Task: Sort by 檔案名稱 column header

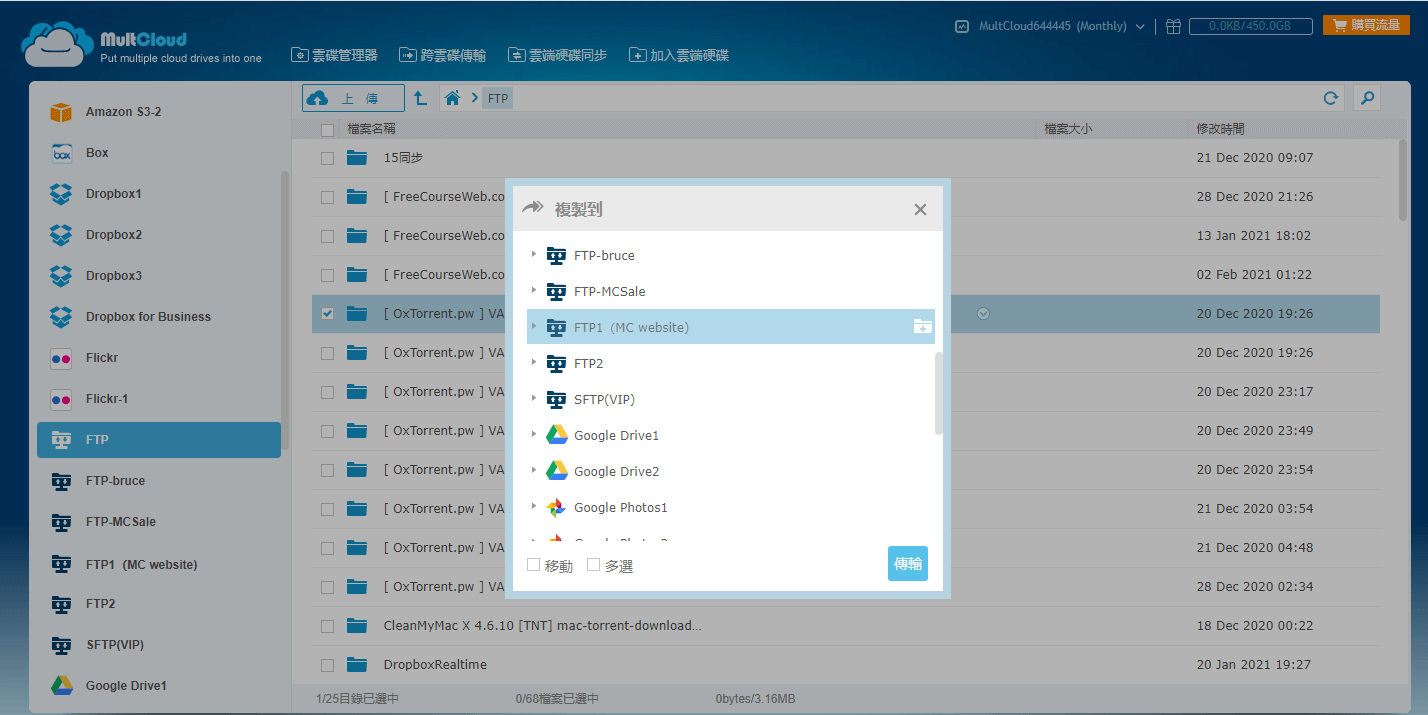Action: pos(371,129)
